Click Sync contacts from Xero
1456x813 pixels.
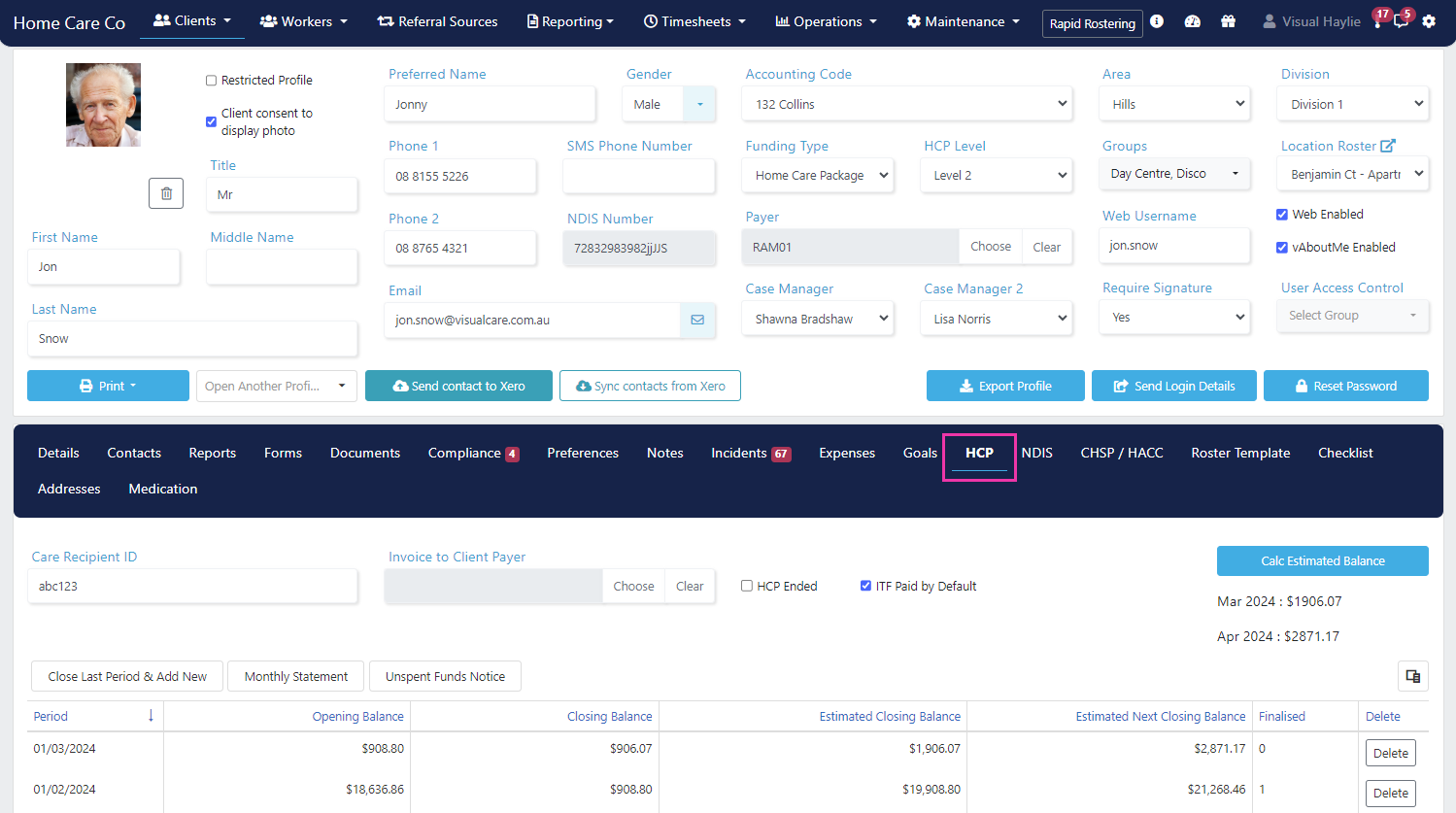pos(650,386)
